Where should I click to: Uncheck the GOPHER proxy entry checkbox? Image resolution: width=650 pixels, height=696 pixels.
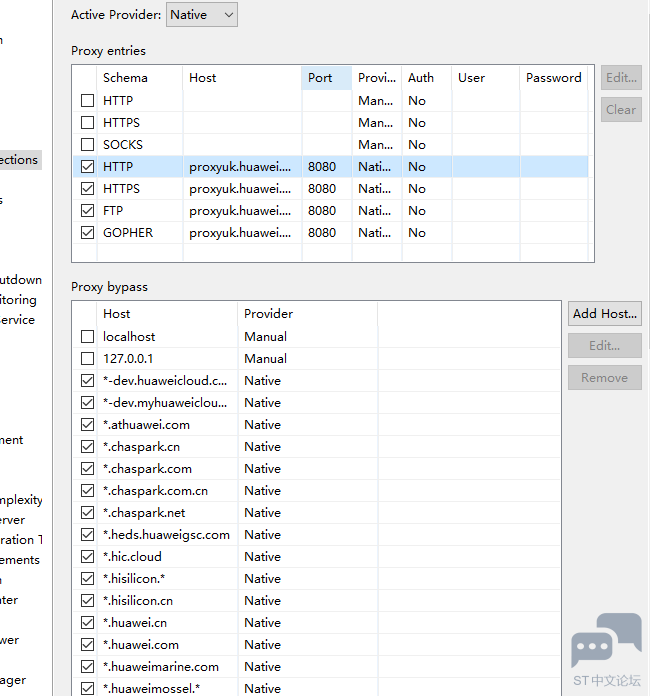tap(87, 233)
